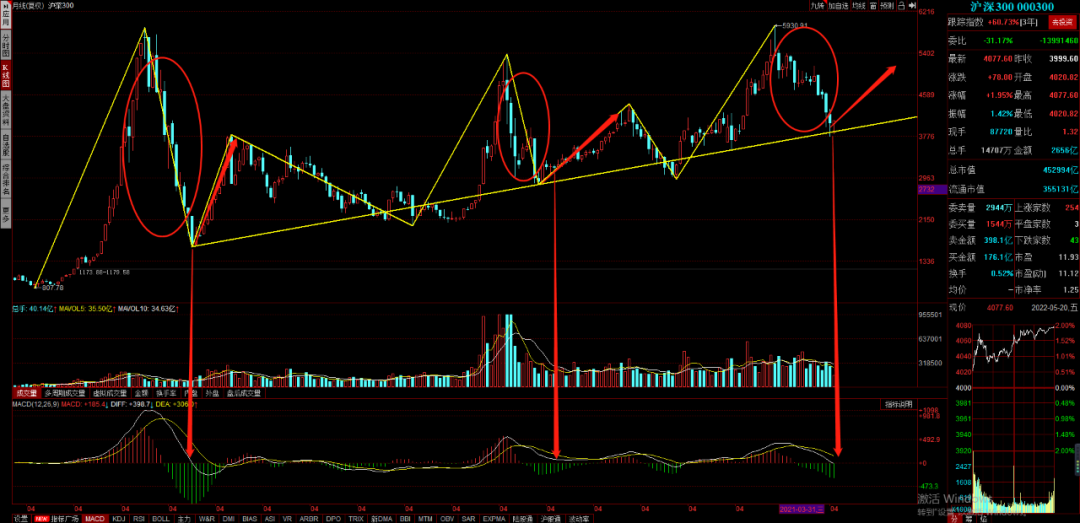Select the ASI indicator tab
1080x523 pixels.
[x=270, y=518]
